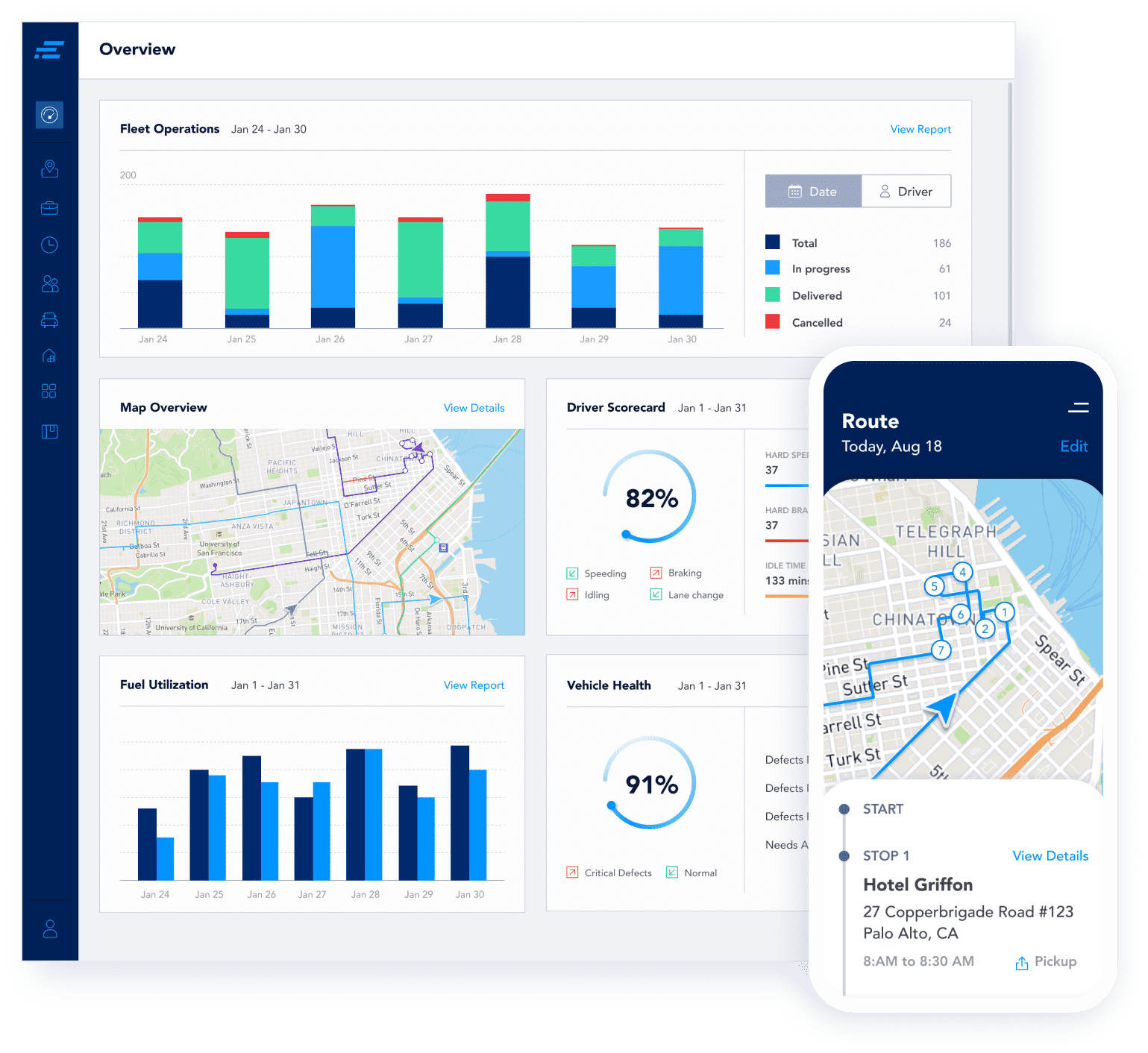
Task: Click the Pickup label for Hotel Griffon
Action: (1056, 961)
